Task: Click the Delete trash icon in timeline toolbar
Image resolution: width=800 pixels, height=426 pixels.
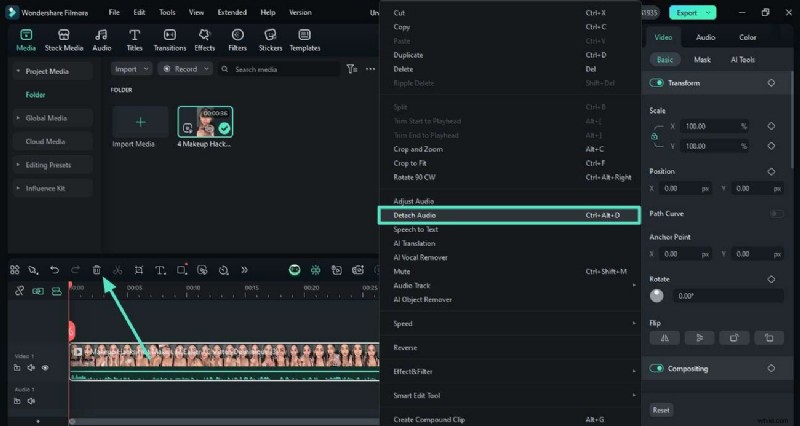Action: click(96, 270)
